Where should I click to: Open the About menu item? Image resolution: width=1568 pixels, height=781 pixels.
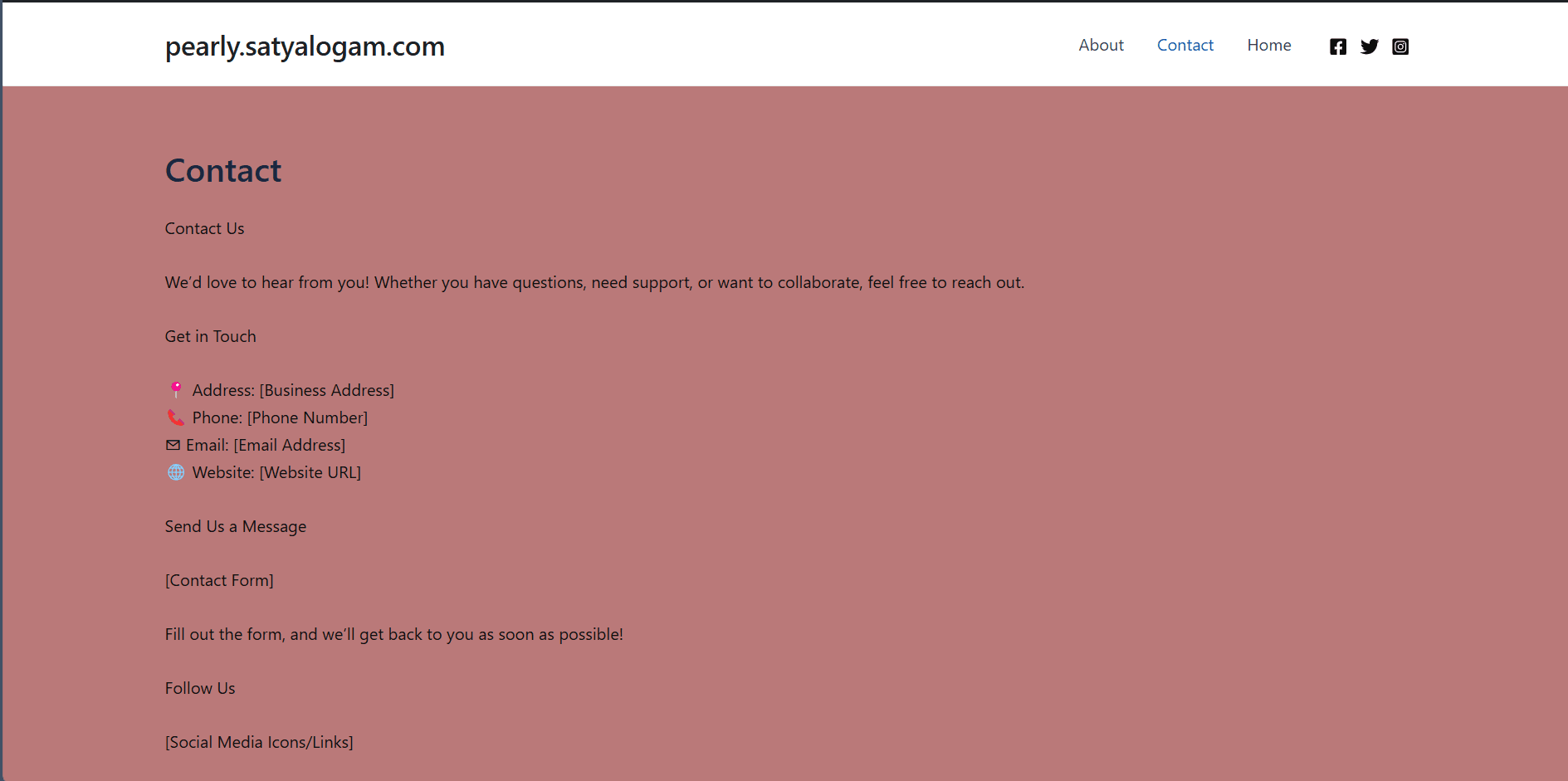coord(1101,46)
